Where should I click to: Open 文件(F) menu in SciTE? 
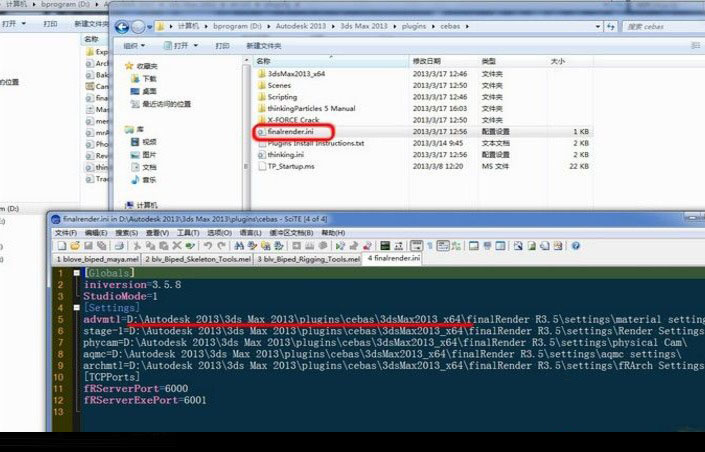pyautogui.click(x=66, y=233)
